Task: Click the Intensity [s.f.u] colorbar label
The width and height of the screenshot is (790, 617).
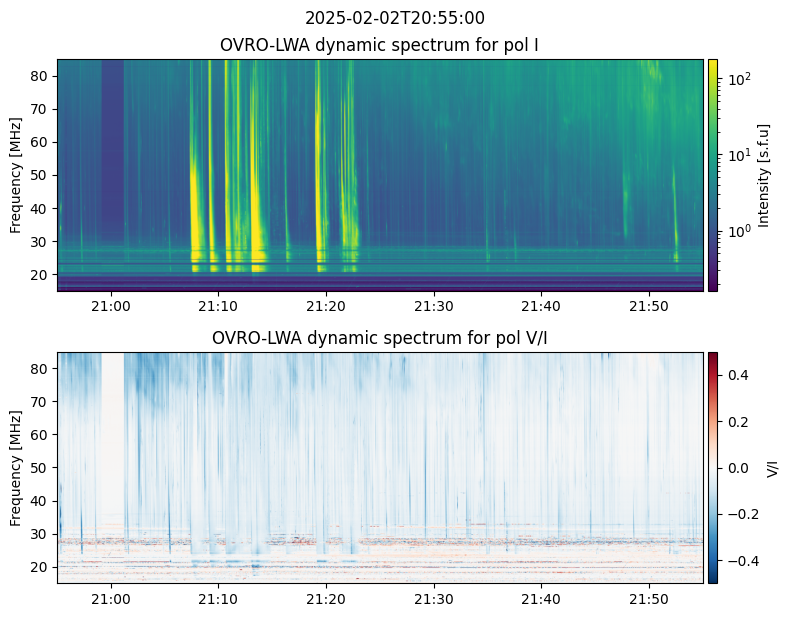Action: 764,175
